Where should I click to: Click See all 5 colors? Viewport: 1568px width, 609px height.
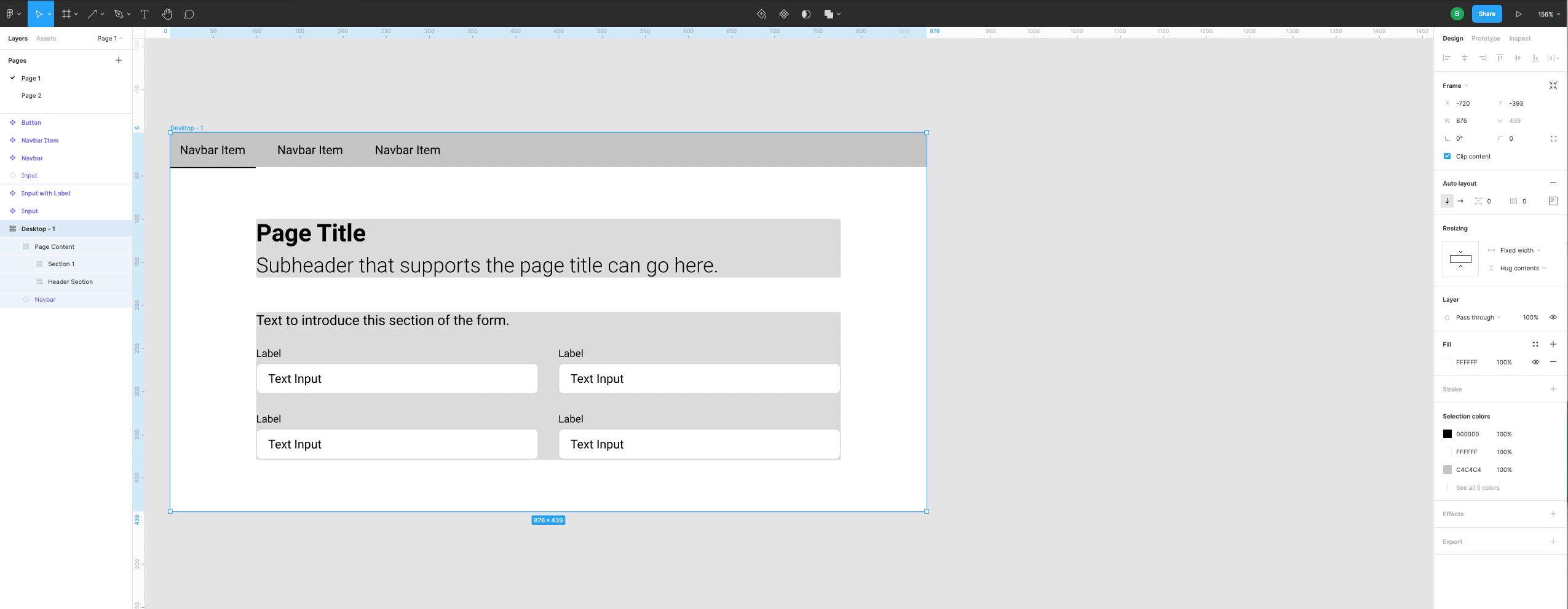coord(1478,487)
